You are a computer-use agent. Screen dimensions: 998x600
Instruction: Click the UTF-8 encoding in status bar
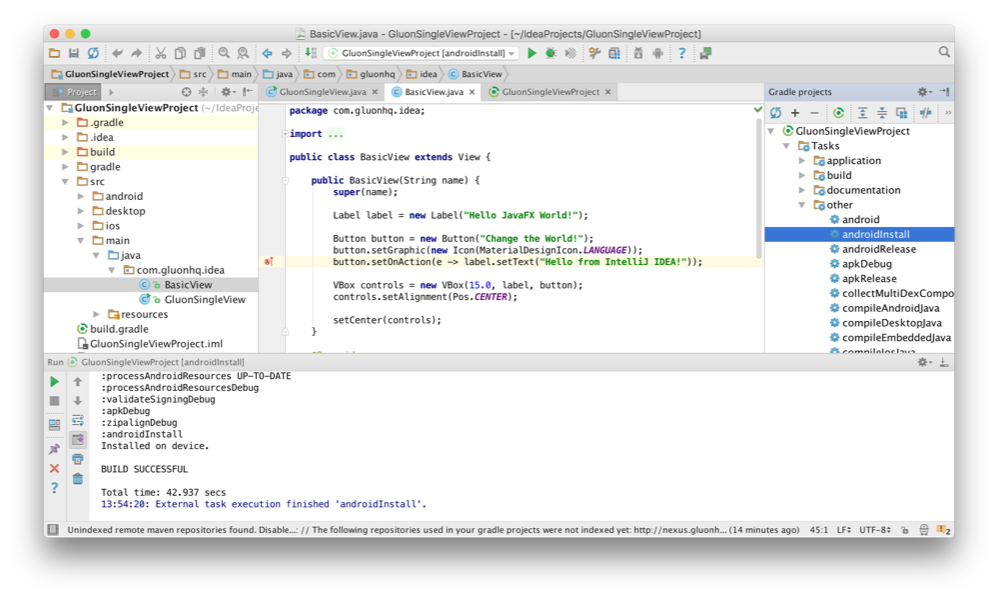(875, 530)
